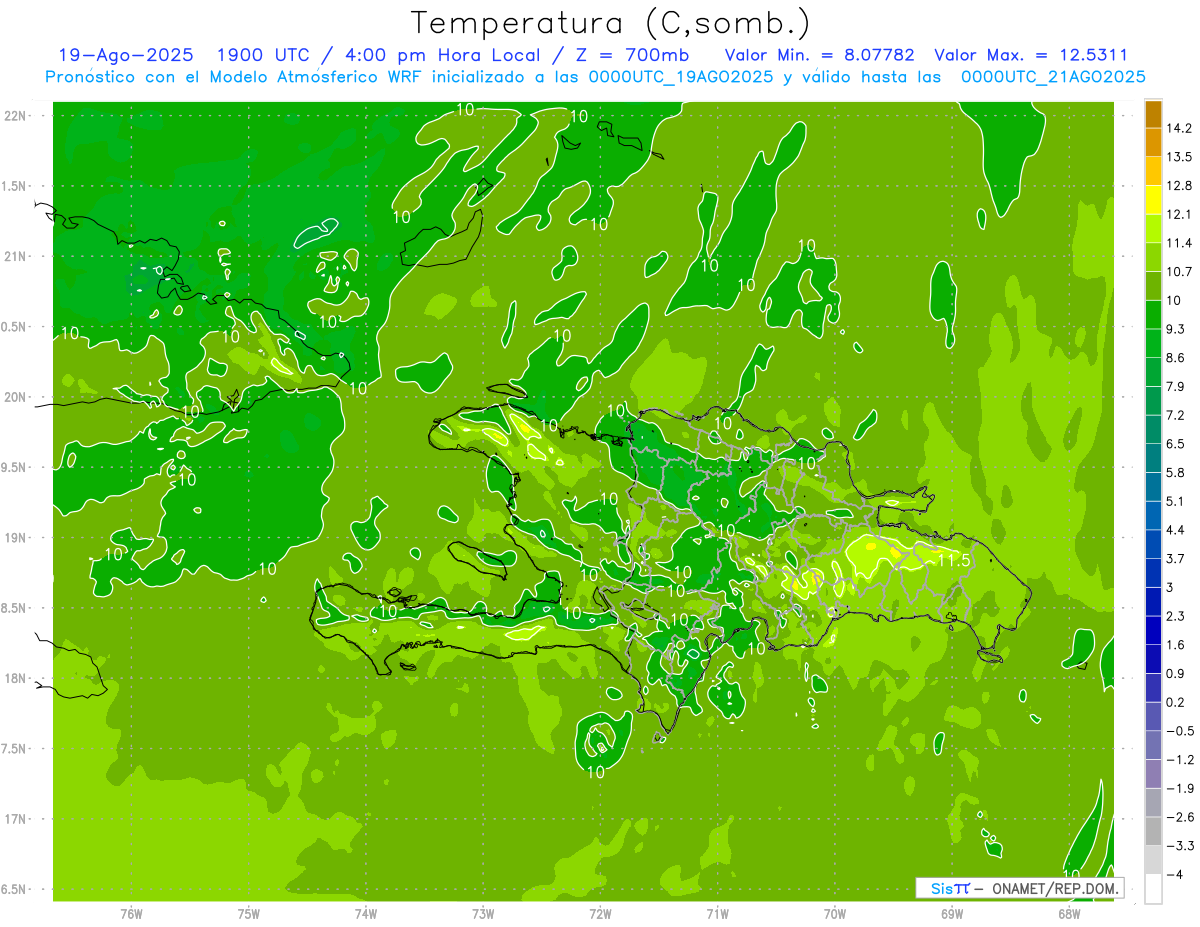Pick the yellow swatch between 12.1 and 12.8
The image size is (1200, 927).
[1153, 200]
